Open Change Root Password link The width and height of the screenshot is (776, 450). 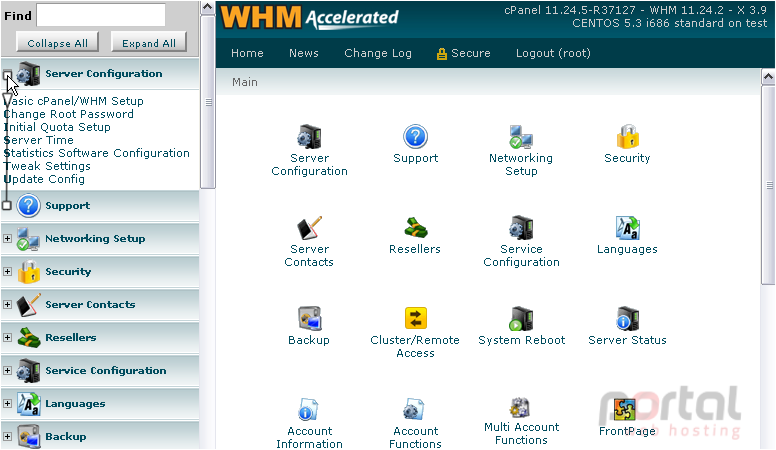click(x=69, y=114)
